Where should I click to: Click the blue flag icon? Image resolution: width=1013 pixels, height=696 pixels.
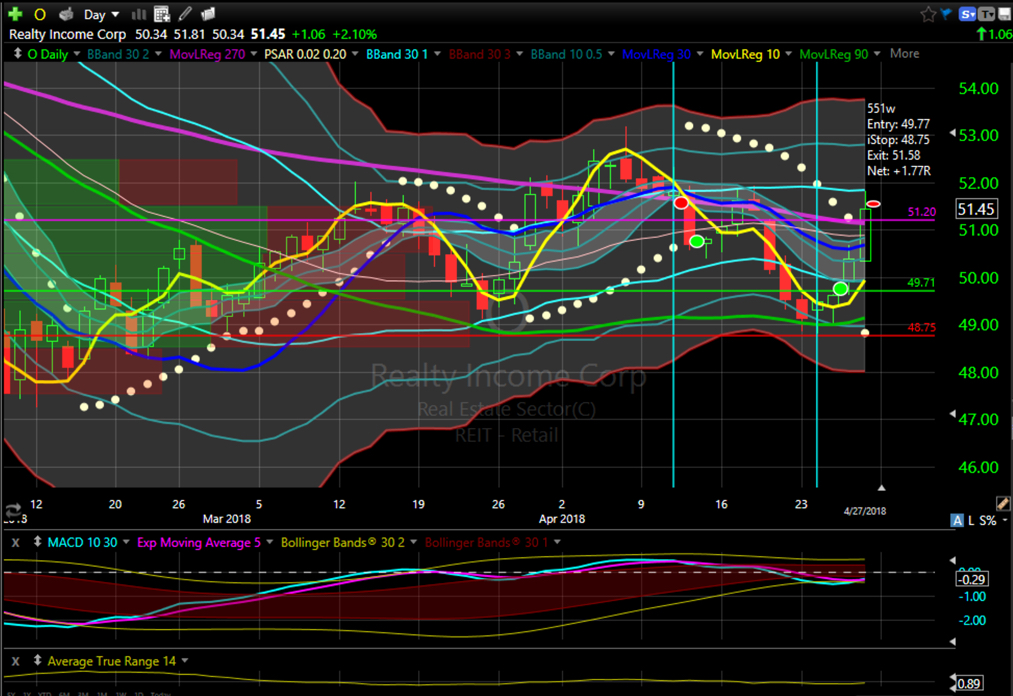[946, 14]
